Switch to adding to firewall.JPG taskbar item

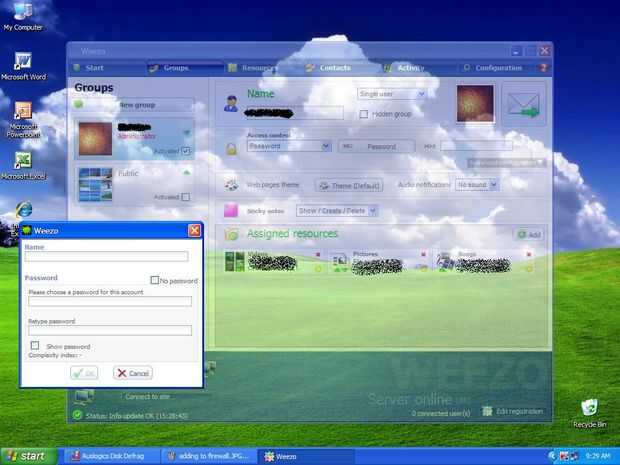coord(209,456)
